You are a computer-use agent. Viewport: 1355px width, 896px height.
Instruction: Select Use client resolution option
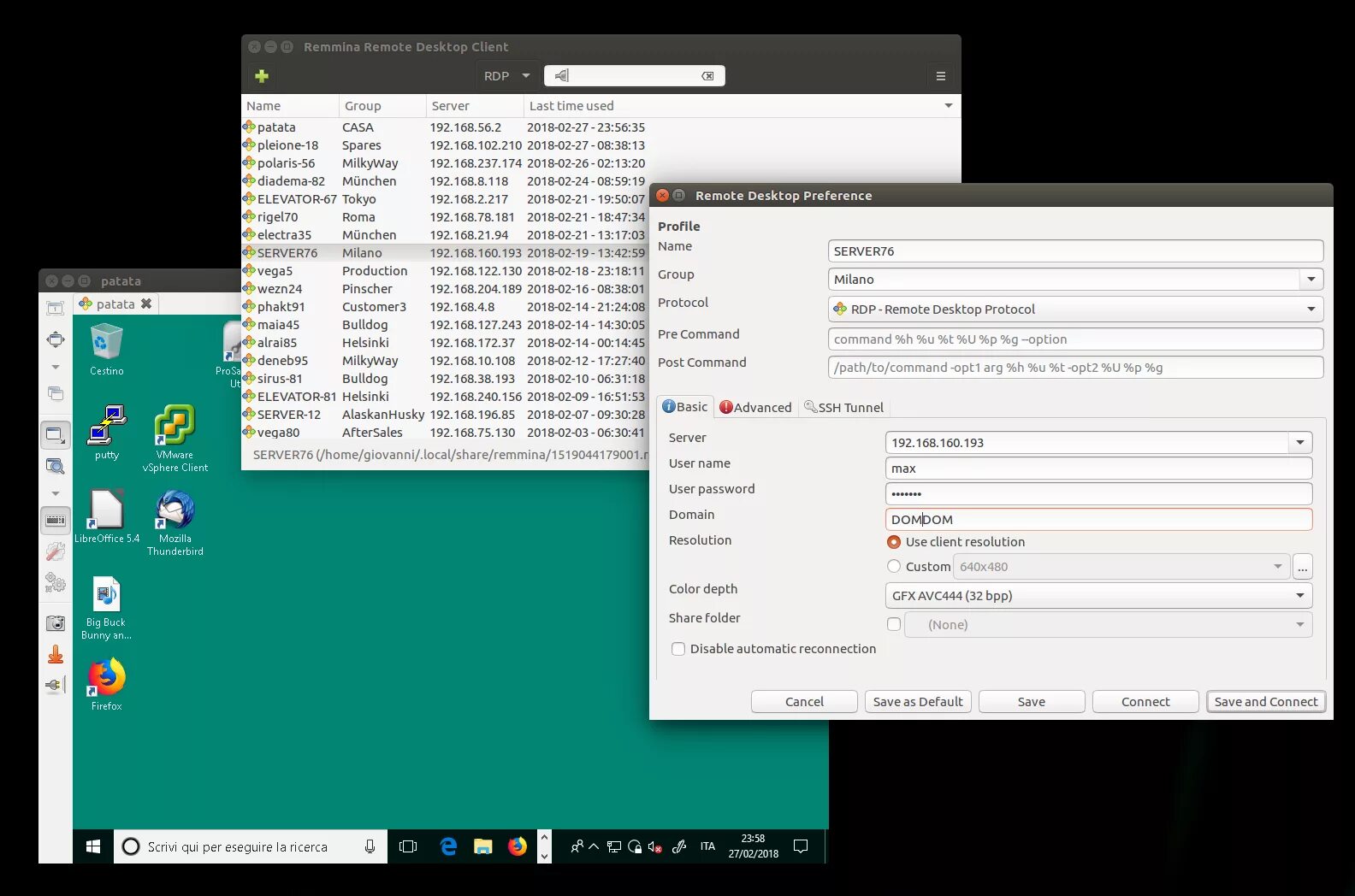(x=894, y=542)
